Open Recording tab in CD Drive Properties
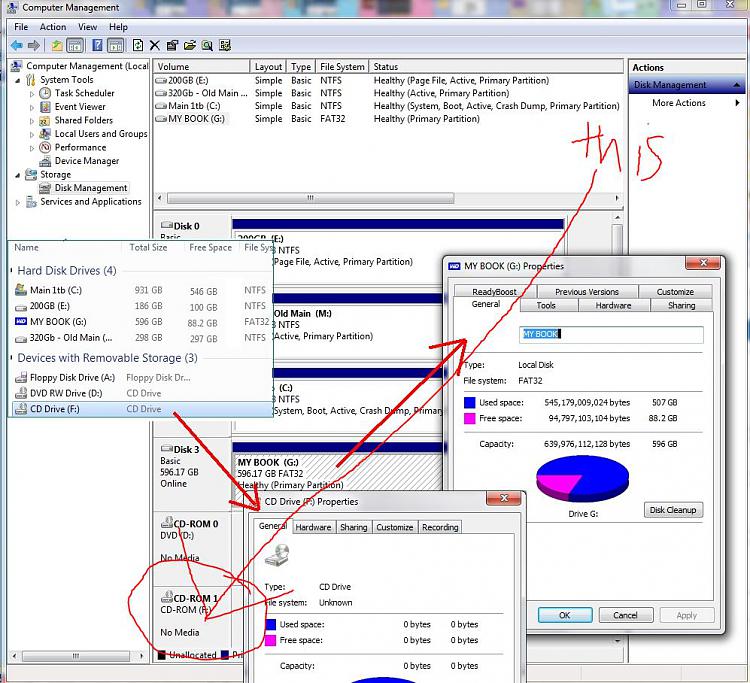The width and height of the screenshot is (750, 683). 440,527
